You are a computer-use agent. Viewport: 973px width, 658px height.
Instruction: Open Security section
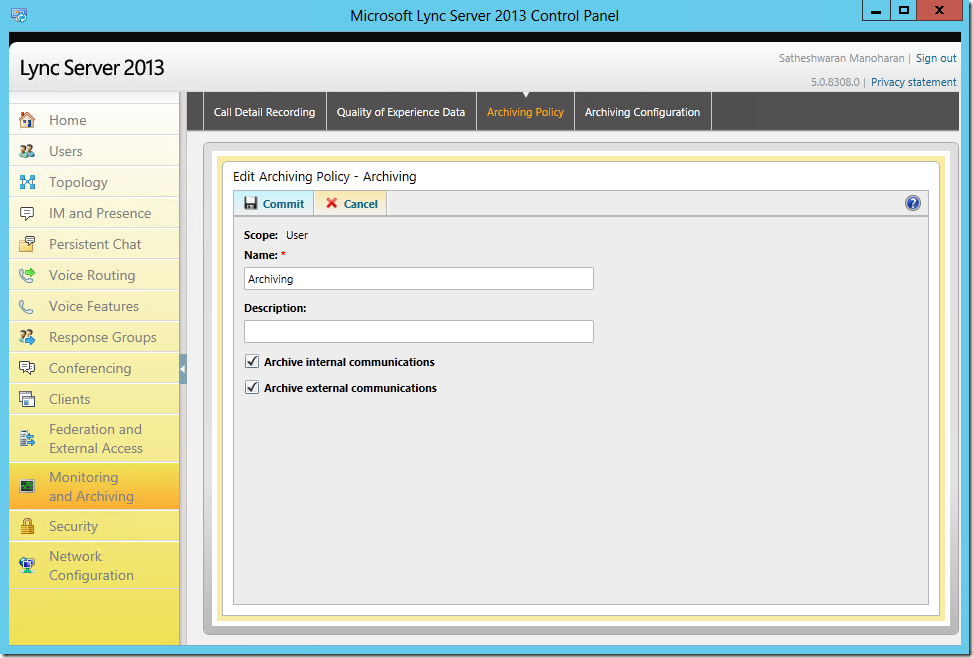[x=94, y=526]
